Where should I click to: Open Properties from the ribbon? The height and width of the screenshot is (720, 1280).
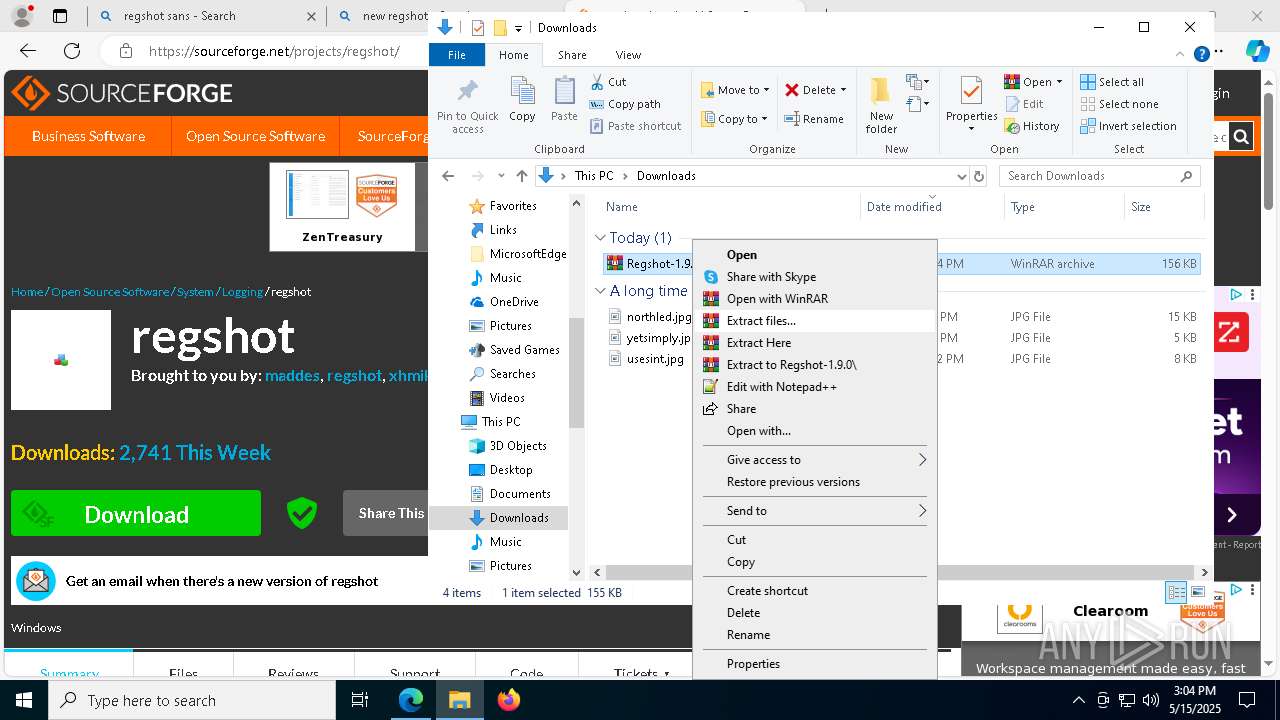[x=971, y=105]
